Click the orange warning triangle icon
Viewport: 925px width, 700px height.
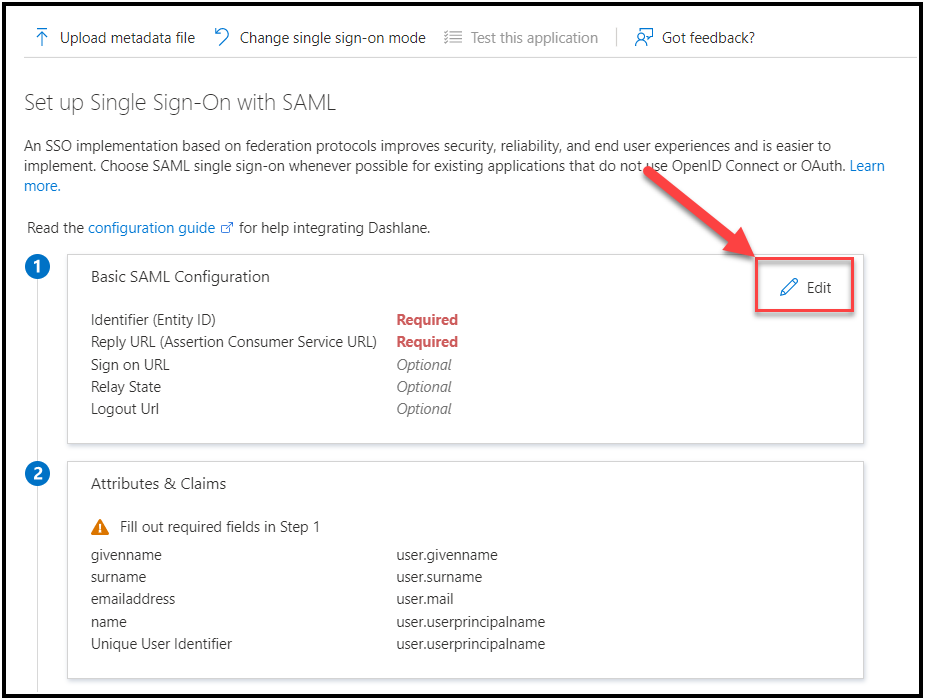click(x=100, y=527)
